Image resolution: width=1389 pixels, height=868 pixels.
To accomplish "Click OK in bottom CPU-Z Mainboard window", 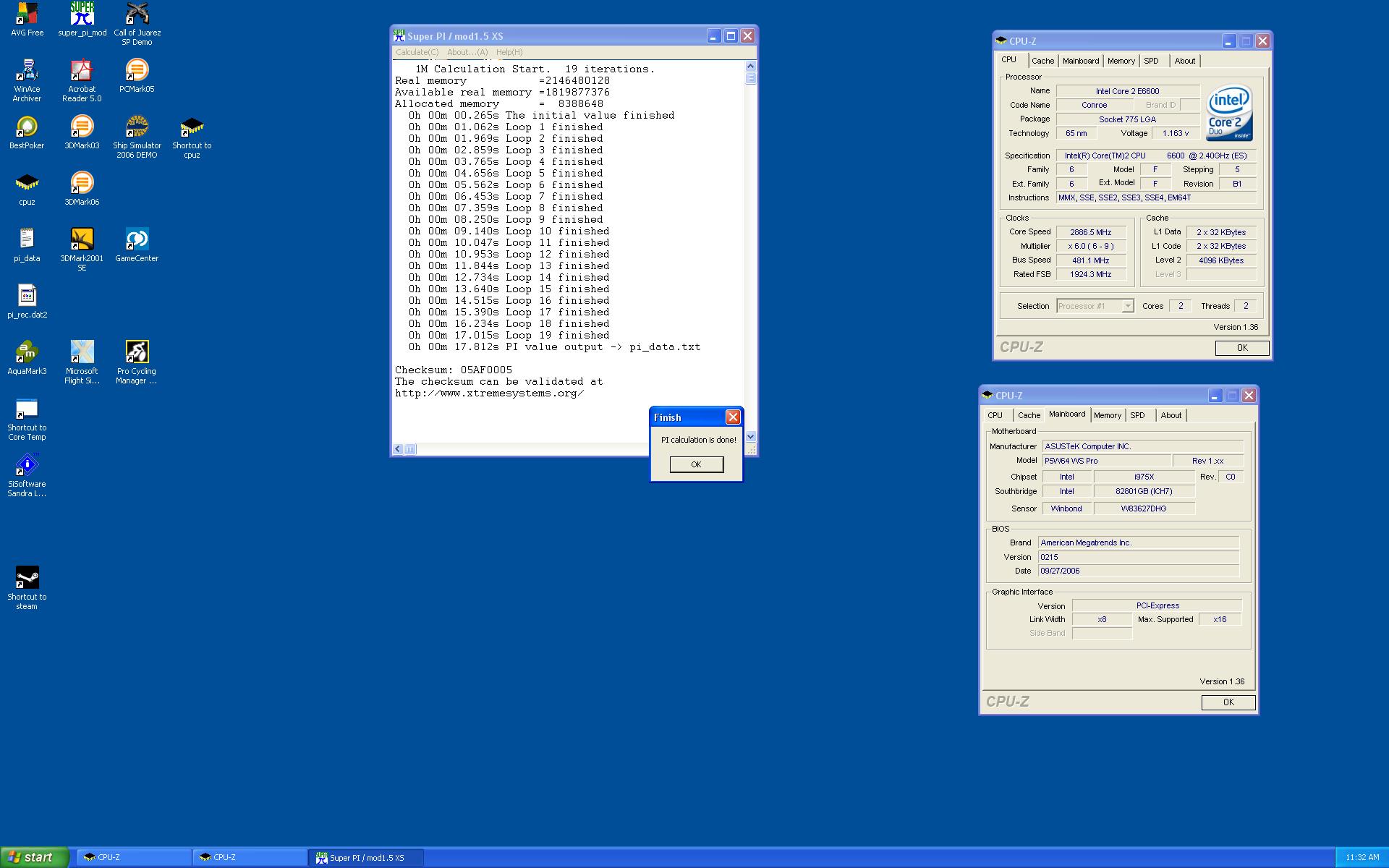I will pyautogui.click(x=1228, y=702).
